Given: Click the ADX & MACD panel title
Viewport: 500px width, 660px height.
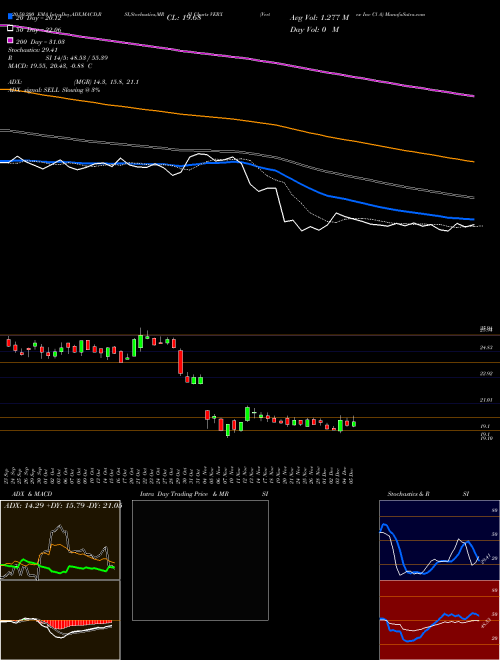Looking at the screenshot, I should point(30,494).
